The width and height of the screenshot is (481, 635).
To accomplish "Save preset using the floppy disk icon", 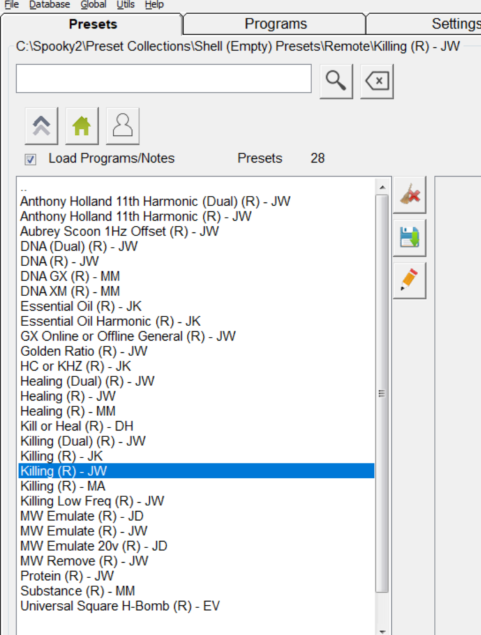I will [410, 238].
